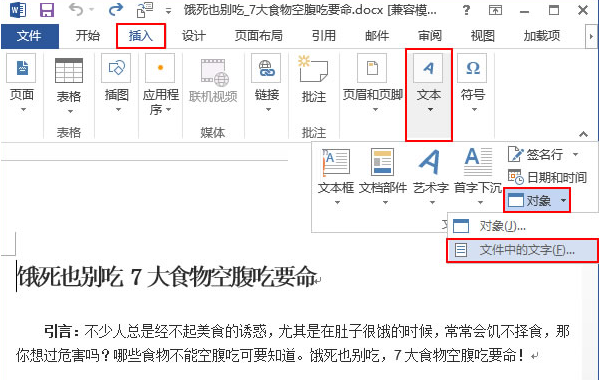Undo the last action
Screen dimensions: 603x380
click(76, 10)
